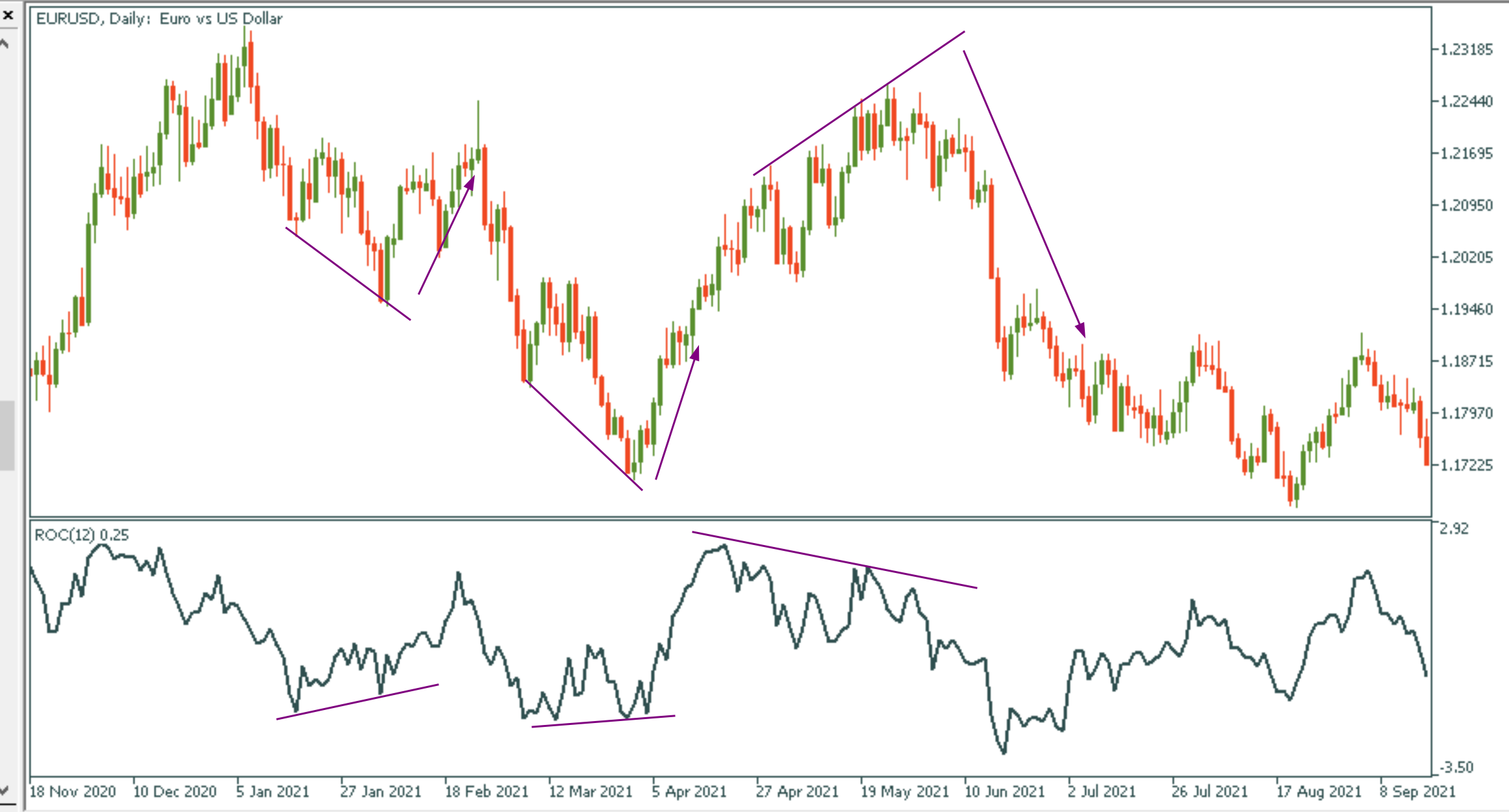Select the 'EURUSD, Daily: Euro vs US Dollar' title
This screenshot has width=1509, height=812.
pyautogui.click(x=159, y=19)
